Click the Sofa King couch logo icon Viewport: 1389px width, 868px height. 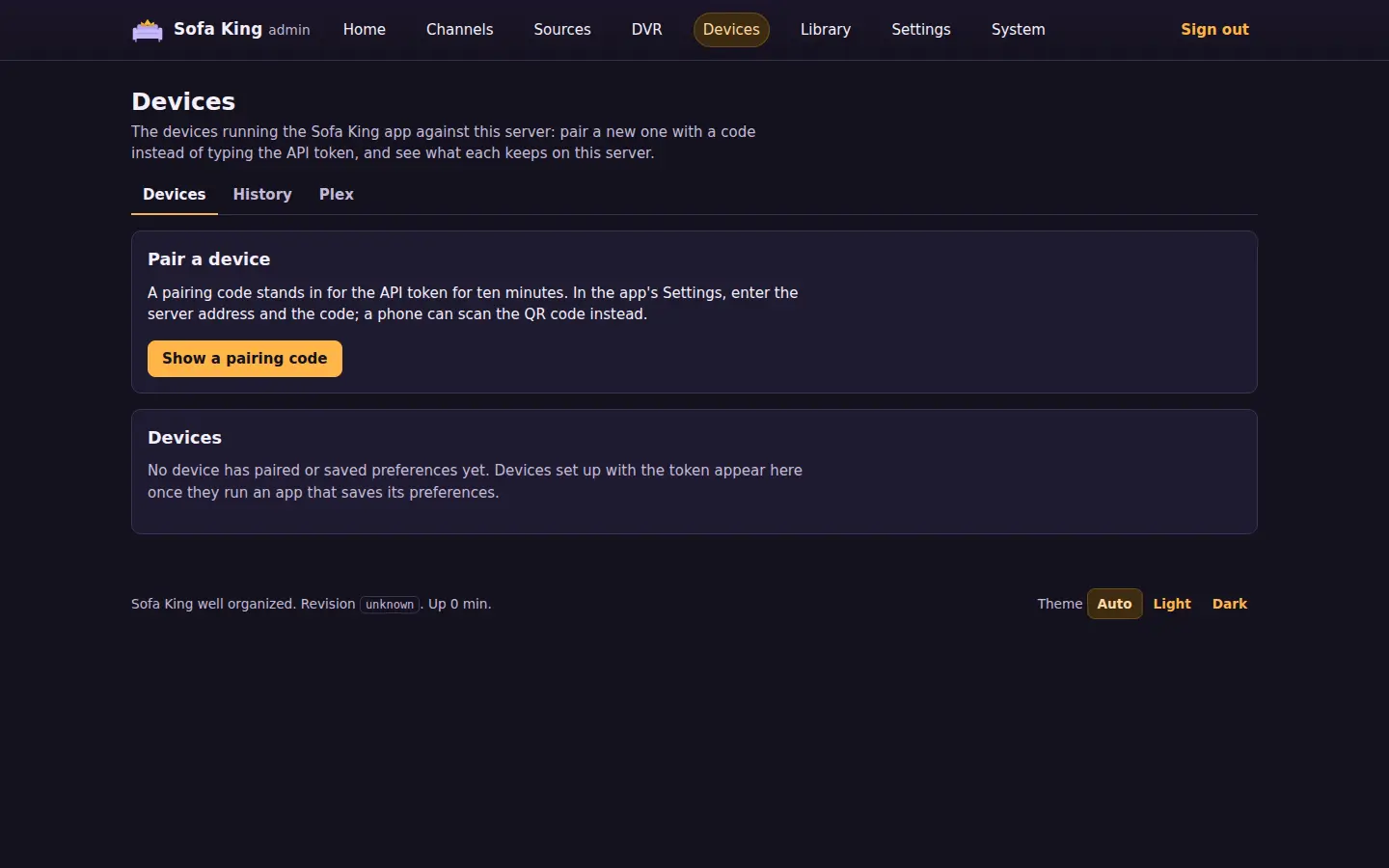tap(148, 31)
